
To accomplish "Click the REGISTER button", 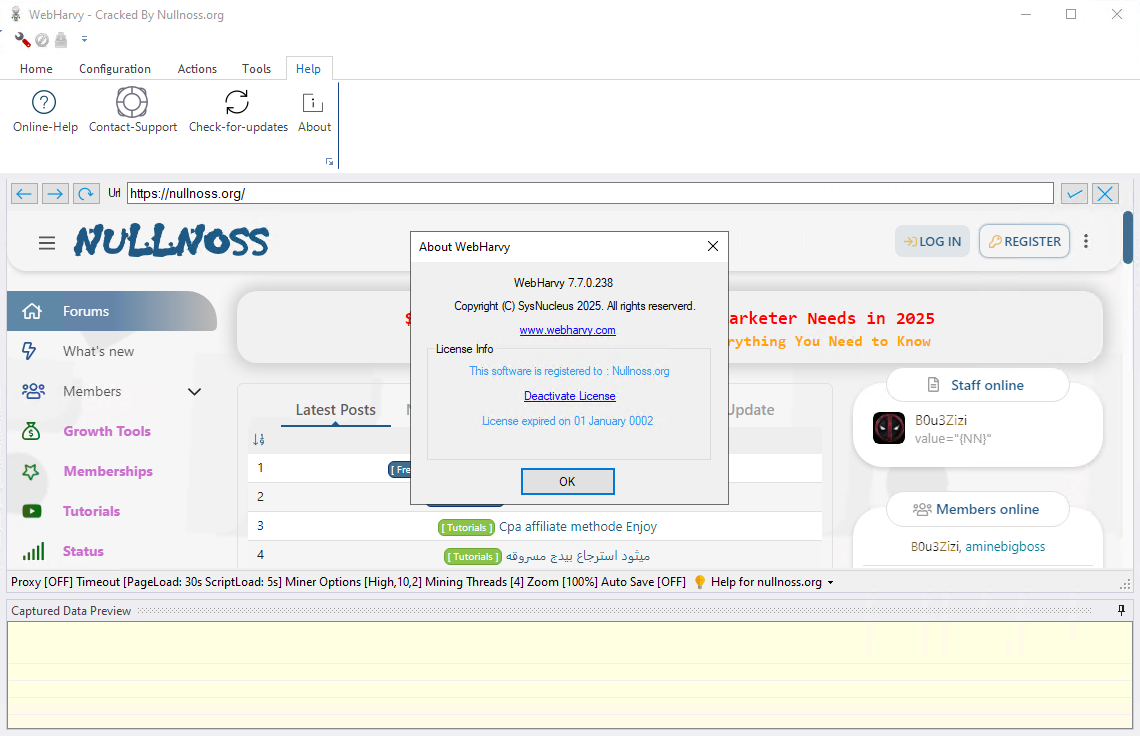I will (1024, 241).
